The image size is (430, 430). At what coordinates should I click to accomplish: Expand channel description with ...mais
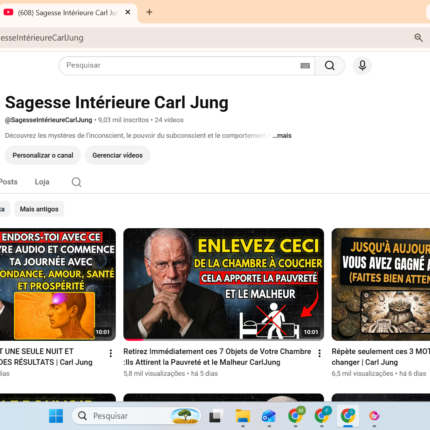pos(282,136)
